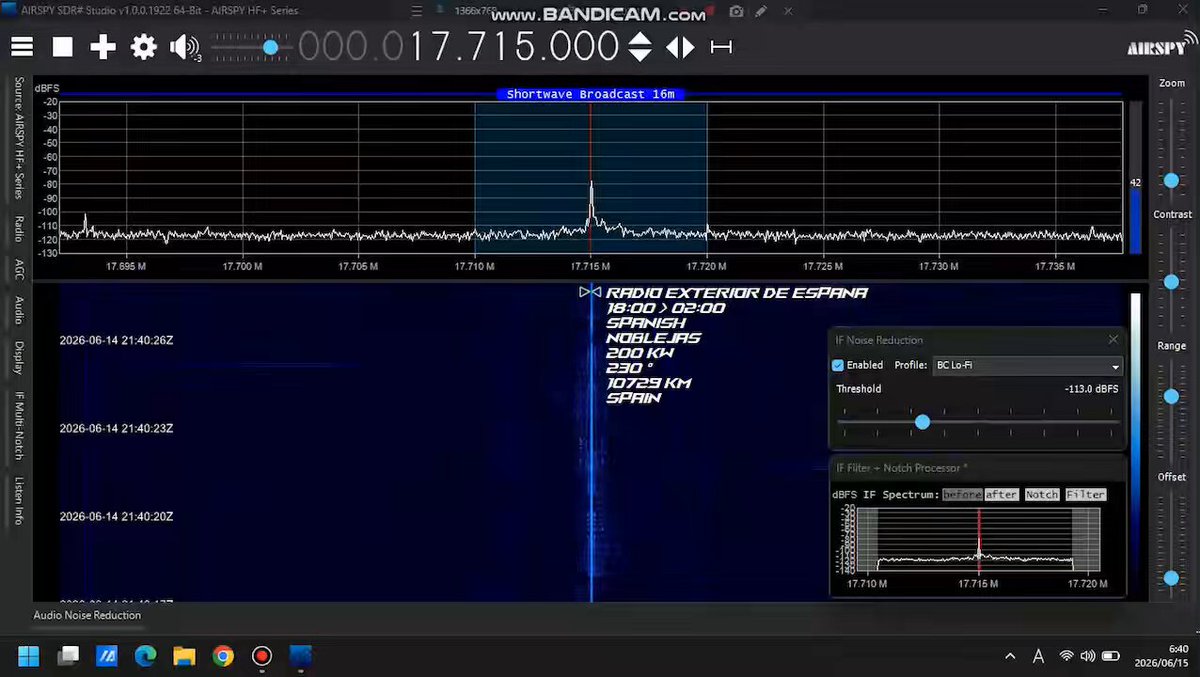Stop the radio with the square button
Screen dimensions: 1200x677
click(63, 47)
